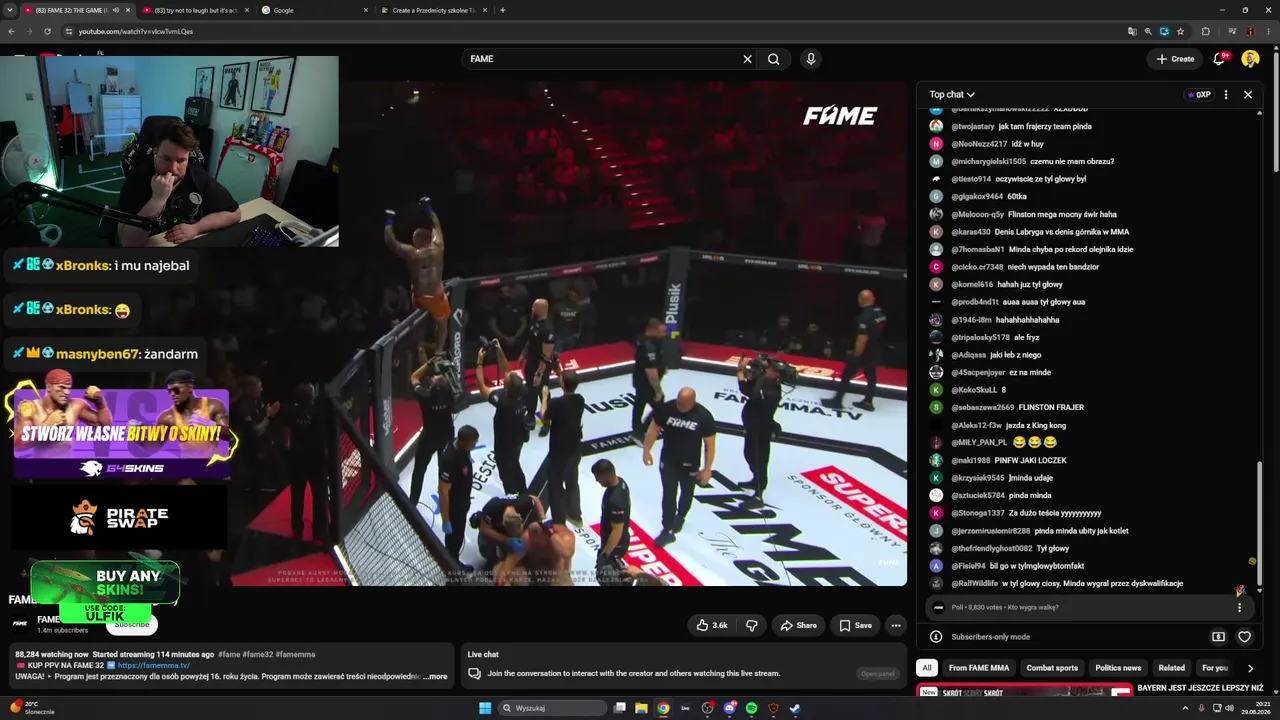Viewport: 1280px width, 720px height.
Task: Dislike the FAME live stream
Action: (752, 626)
